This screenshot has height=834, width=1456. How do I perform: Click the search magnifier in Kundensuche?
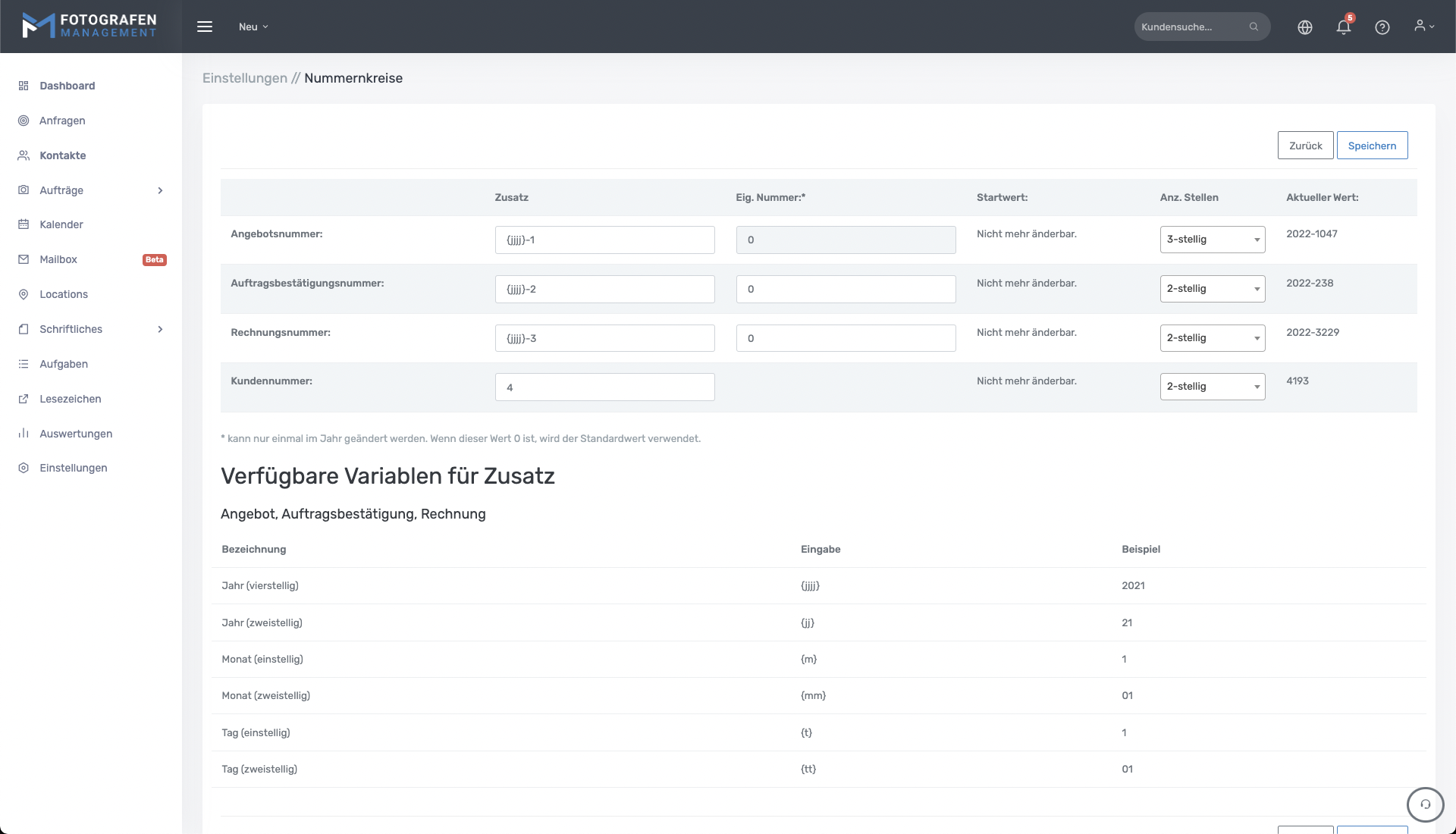1254,27
